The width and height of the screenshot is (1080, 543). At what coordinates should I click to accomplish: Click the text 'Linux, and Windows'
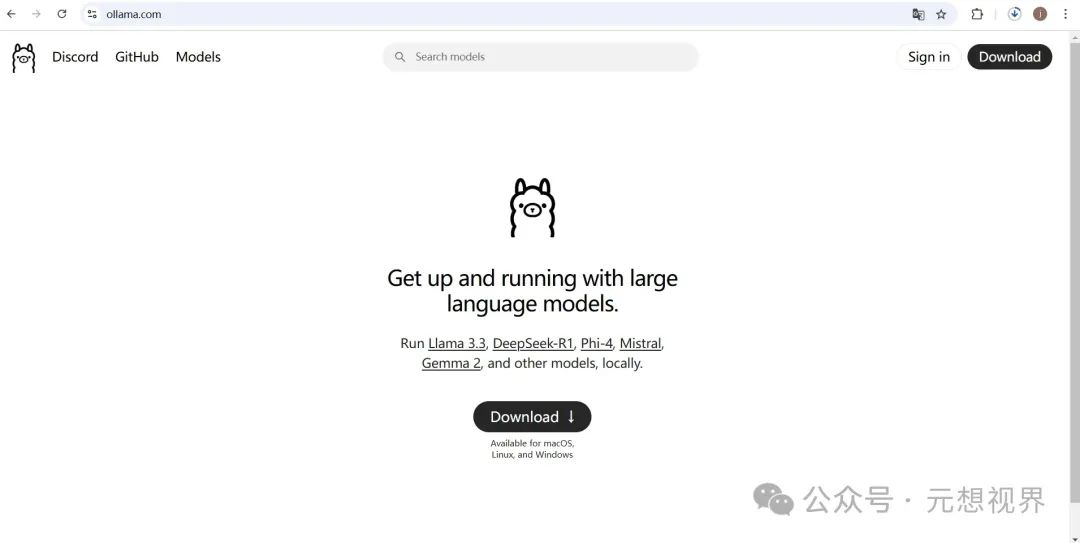532,455
